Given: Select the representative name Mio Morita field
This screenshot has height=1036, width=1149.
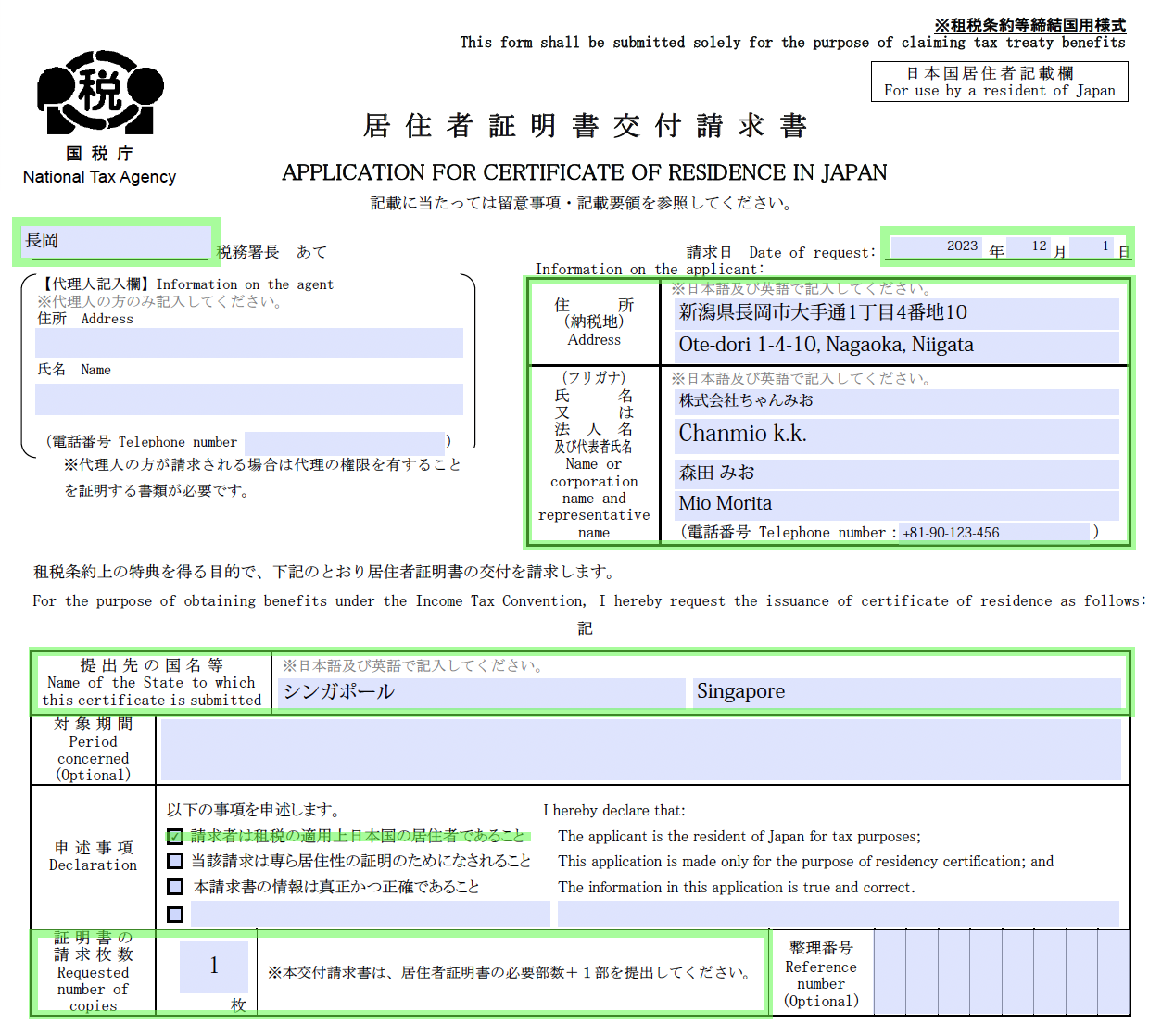Looking at the screenshot, I should coord(896,504).
